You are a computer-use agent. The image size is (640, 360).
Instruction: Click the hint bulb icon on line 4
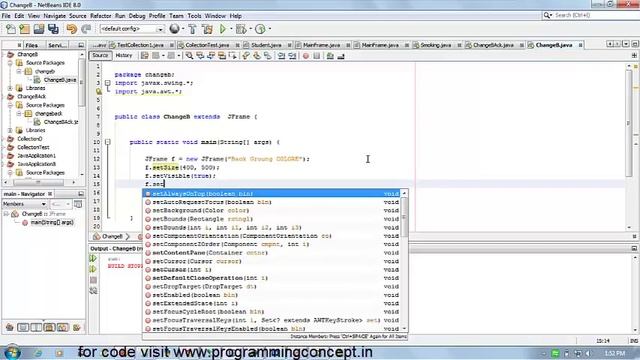pyautogui.click(x=99, y=91)
